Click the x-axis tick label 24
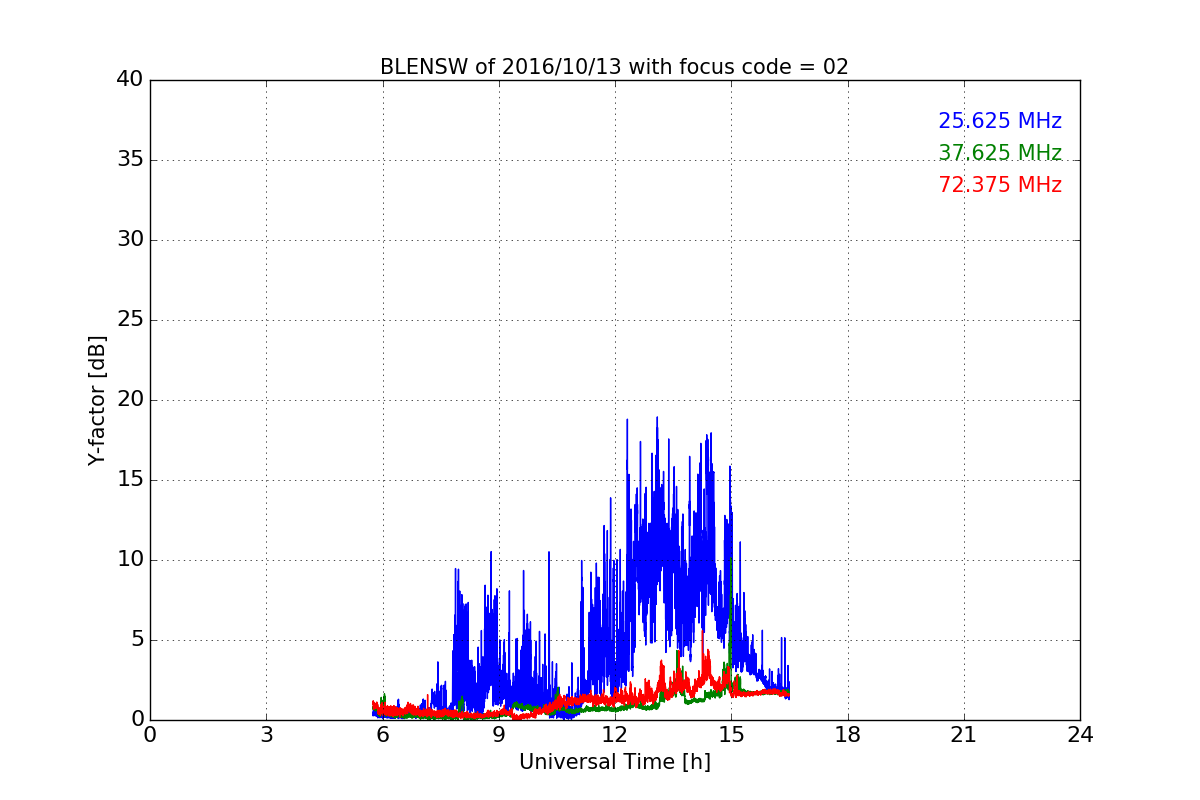This screenshot has width=1200, height=800. (x=1080, y=735)
